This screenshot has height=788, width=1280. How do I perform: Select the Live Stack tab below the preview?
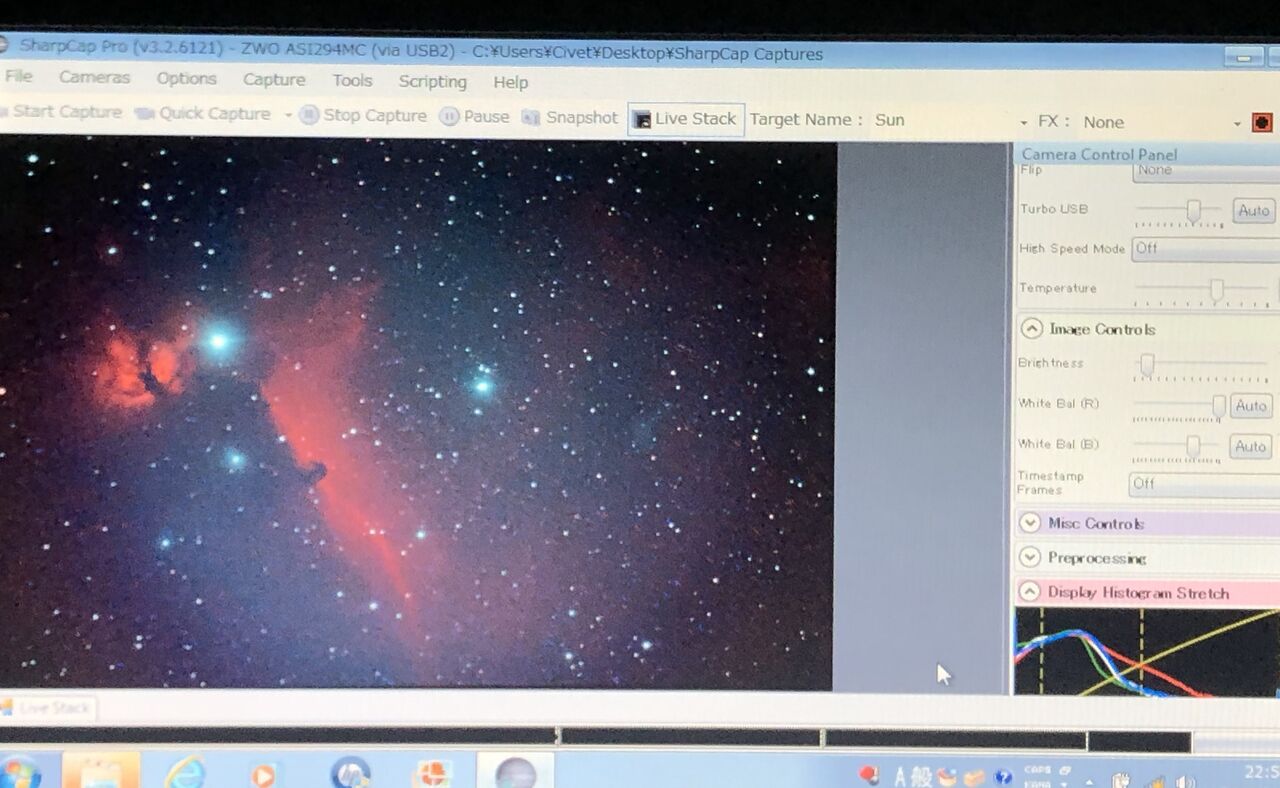(x=48, y=708)
